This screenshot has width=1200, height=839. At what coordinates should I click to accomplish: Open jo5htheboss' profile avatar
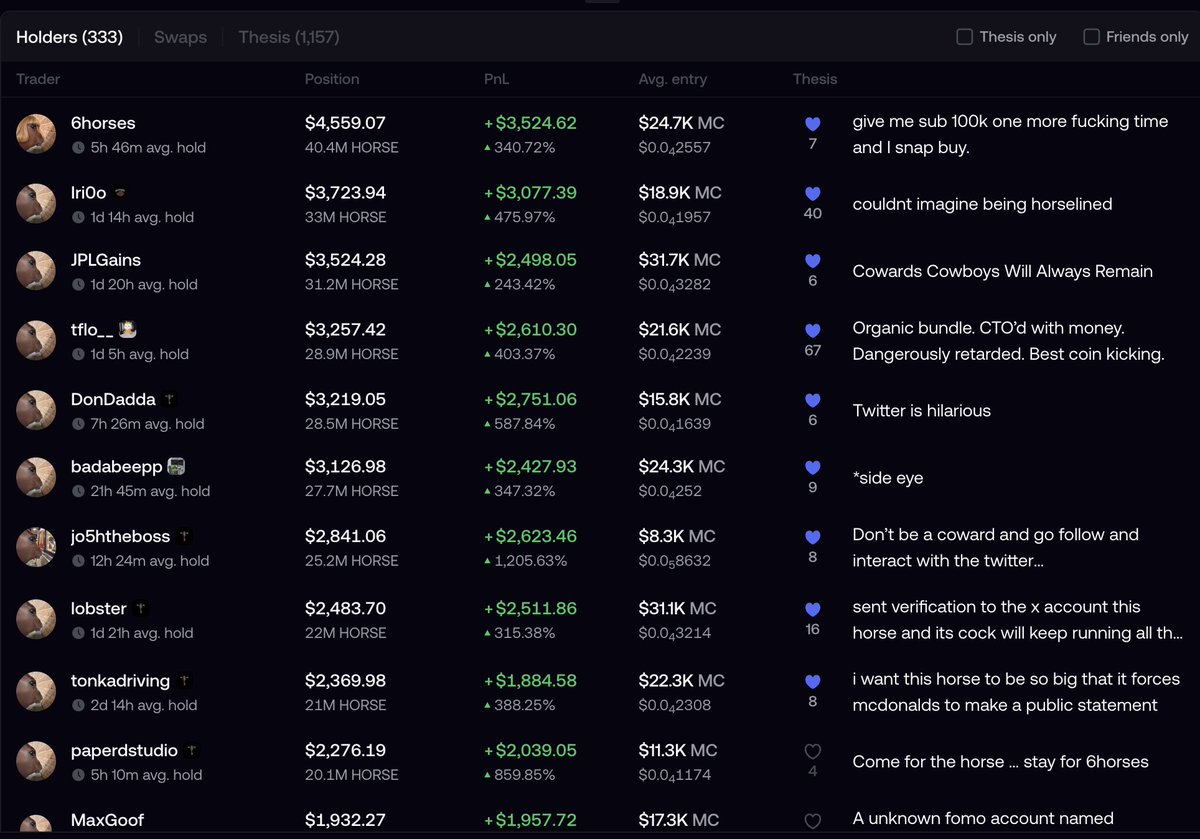[x=36, y=547]
